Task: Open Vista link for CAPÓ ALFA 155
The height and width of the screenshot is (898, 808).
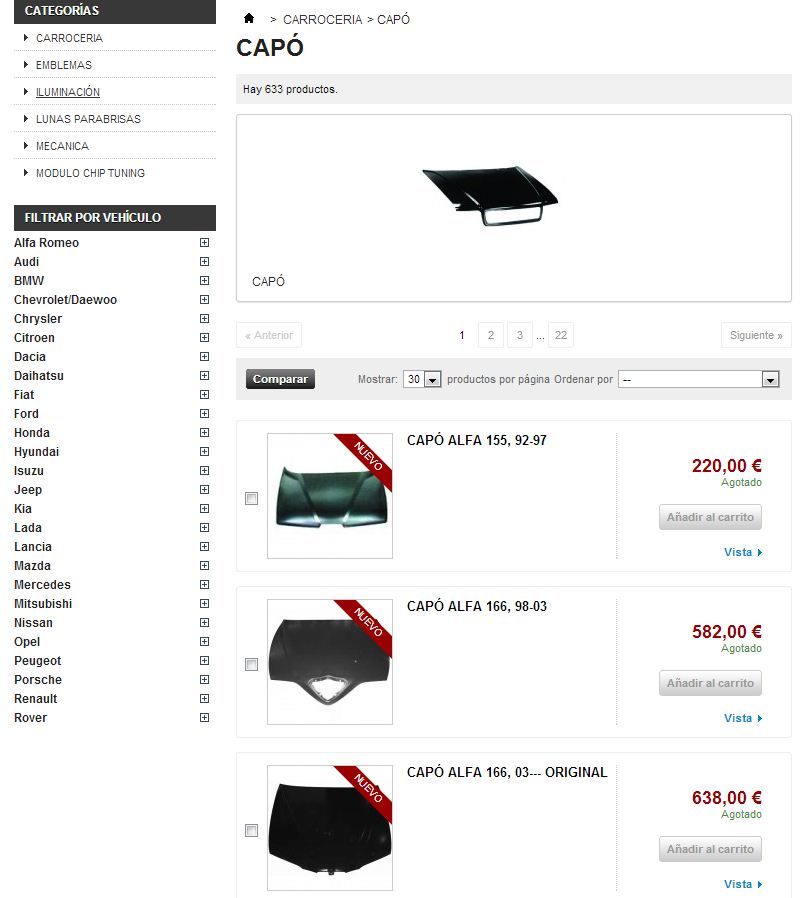Action: (743, 552)
